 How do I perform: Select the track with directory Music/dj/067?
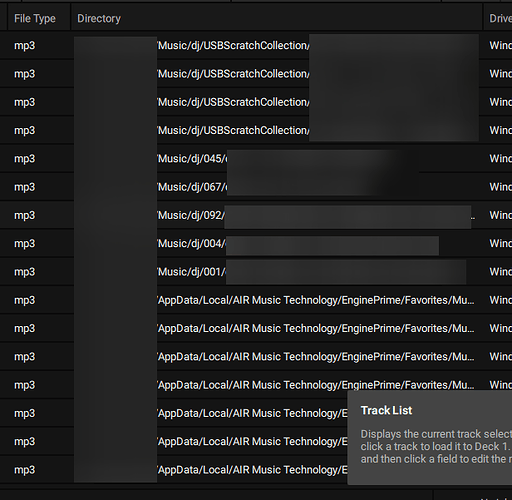[x=256, y=187]
